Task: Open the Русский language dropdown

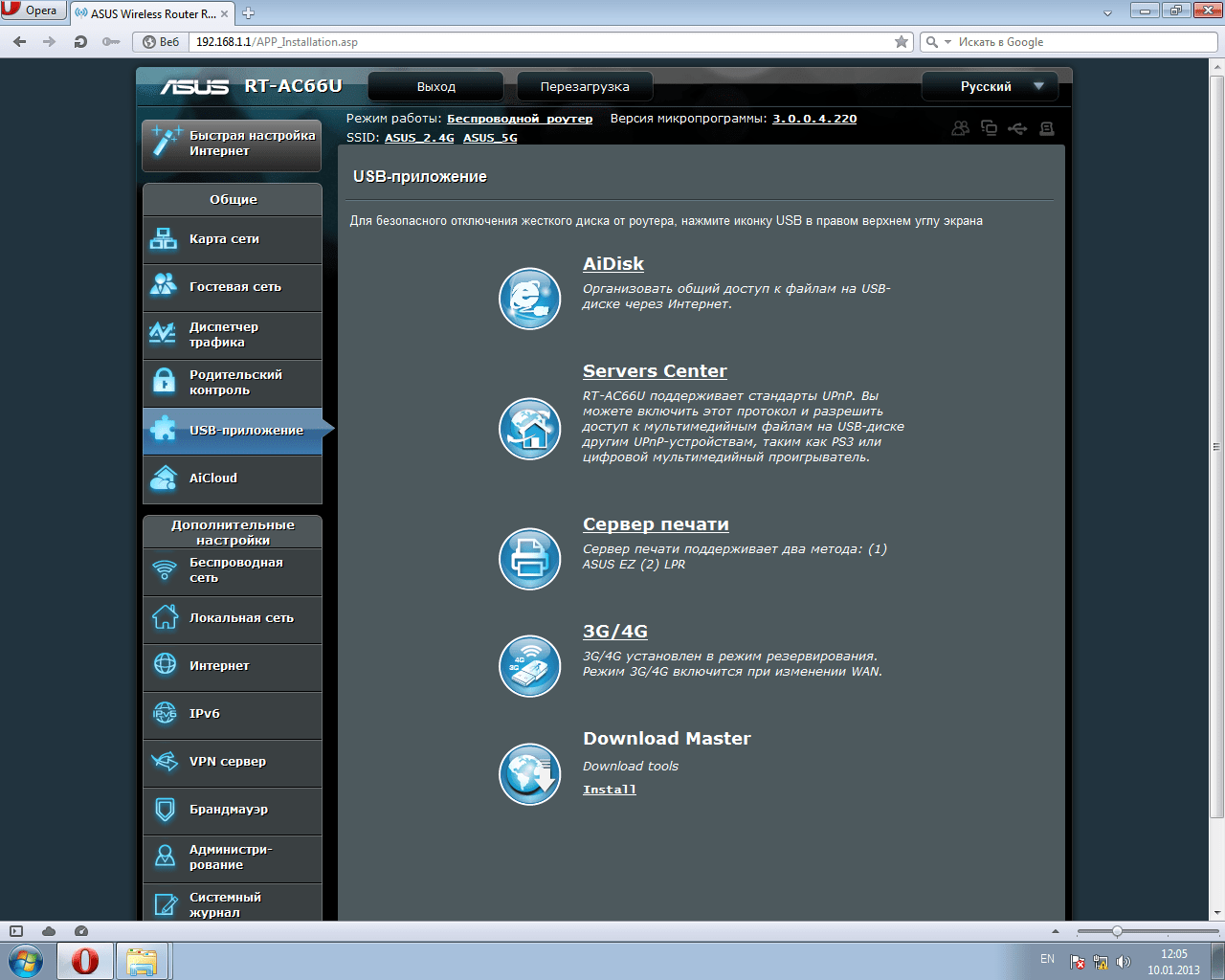Action: coord(990,86)
